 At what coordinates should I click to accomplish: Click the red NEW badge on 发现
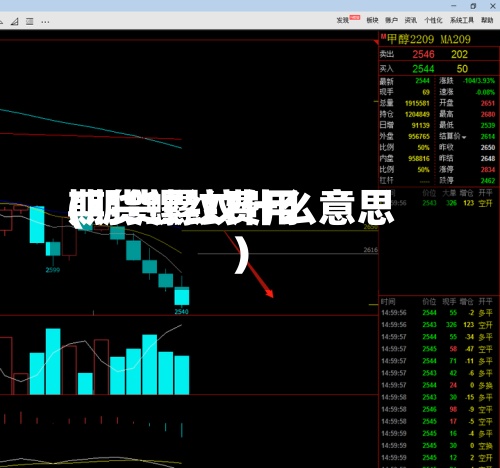[355, 17]
